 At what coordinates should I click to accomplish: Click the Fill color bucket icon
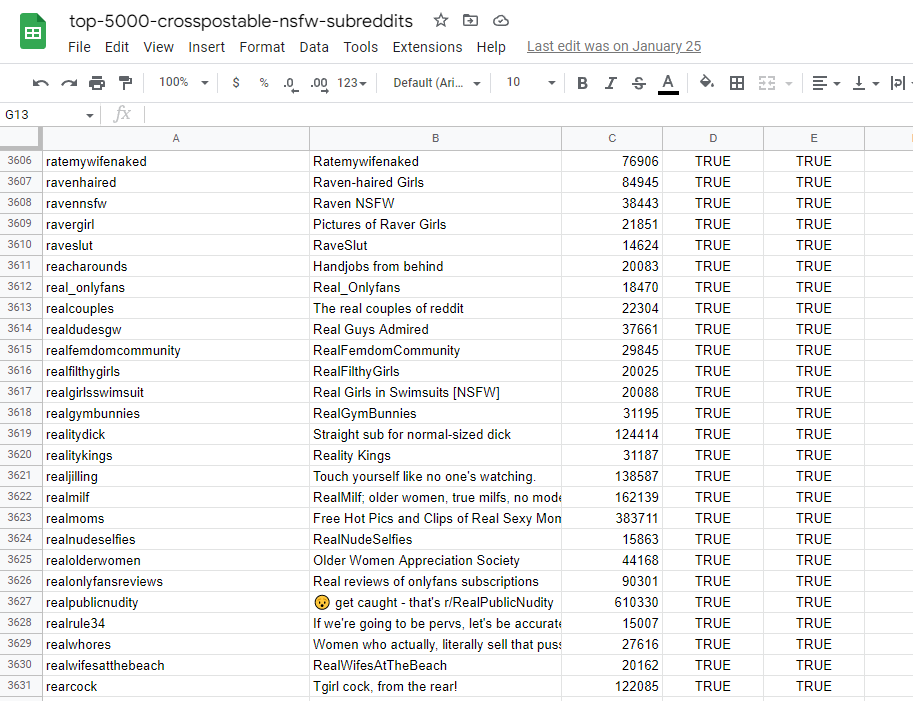[707, 82]
